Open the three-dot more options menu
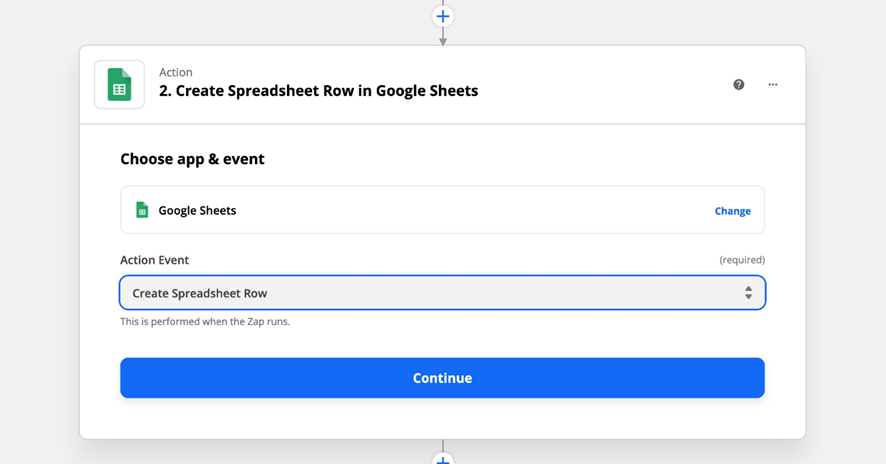 click(x=773, y=85)
